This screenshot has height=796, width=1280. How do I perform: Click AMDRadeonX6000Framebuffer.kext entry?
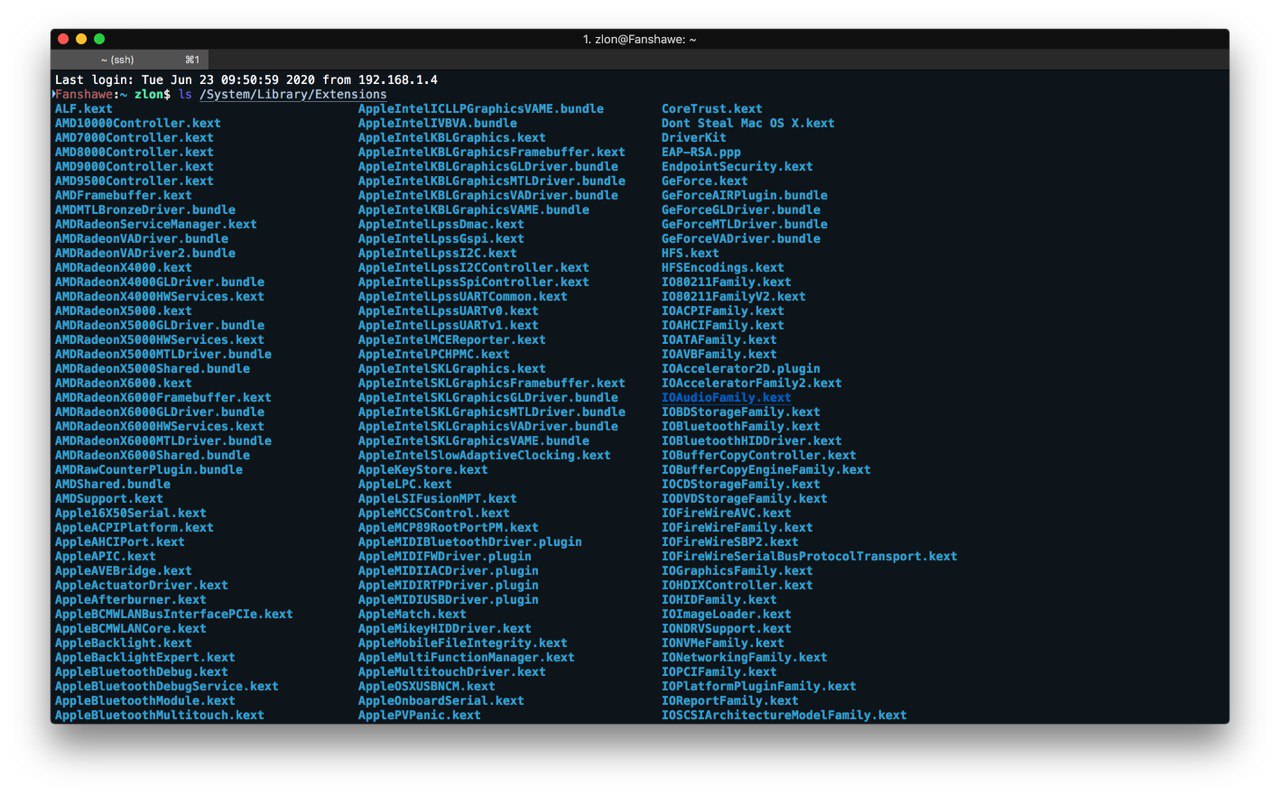click(x=163, y=398)
